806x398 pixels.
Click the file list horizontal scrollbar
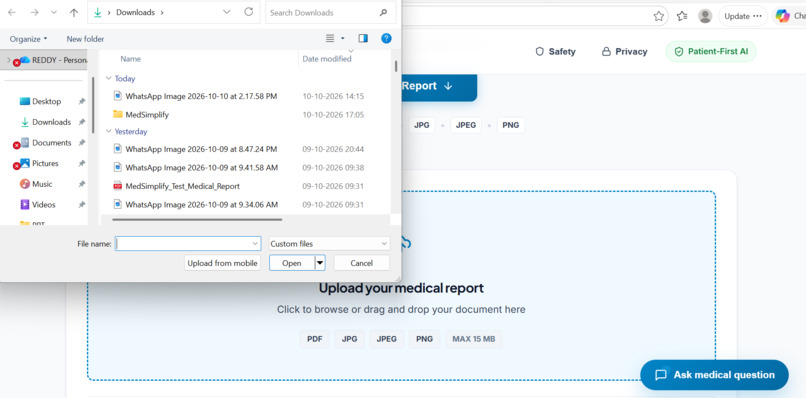(197, 220)
